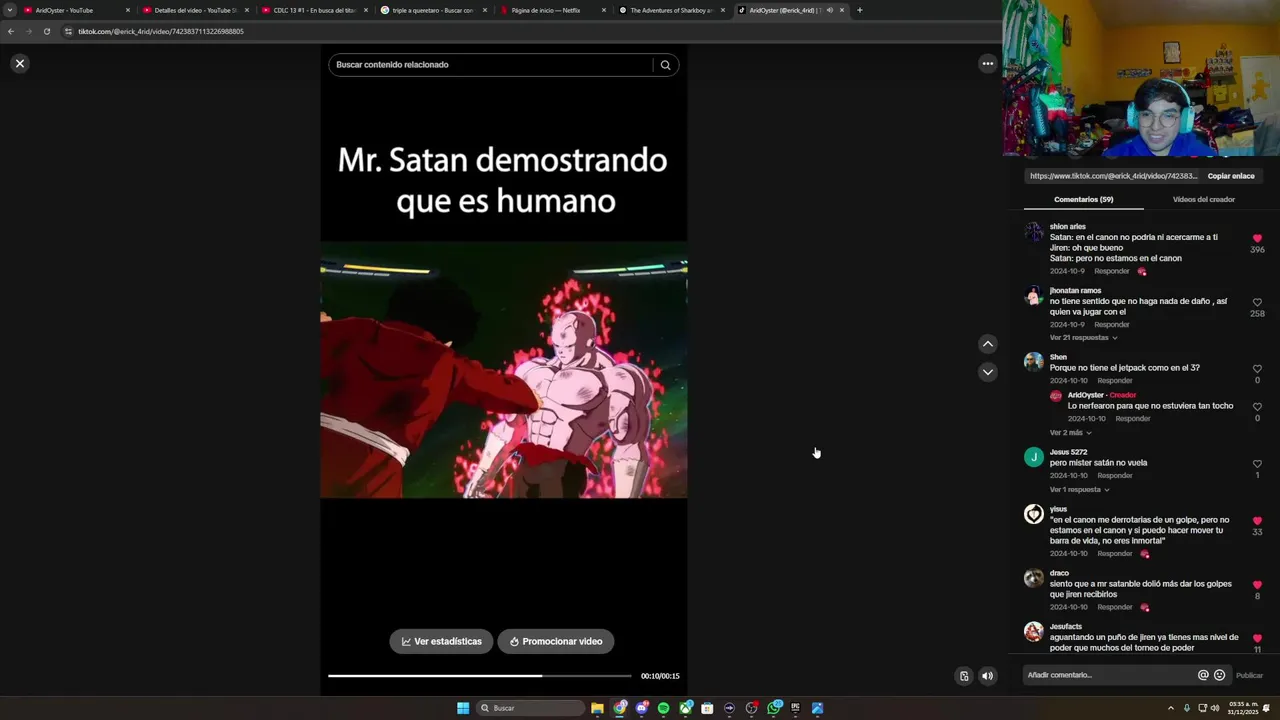Toggle video mute speaker icon

(987, 676)
